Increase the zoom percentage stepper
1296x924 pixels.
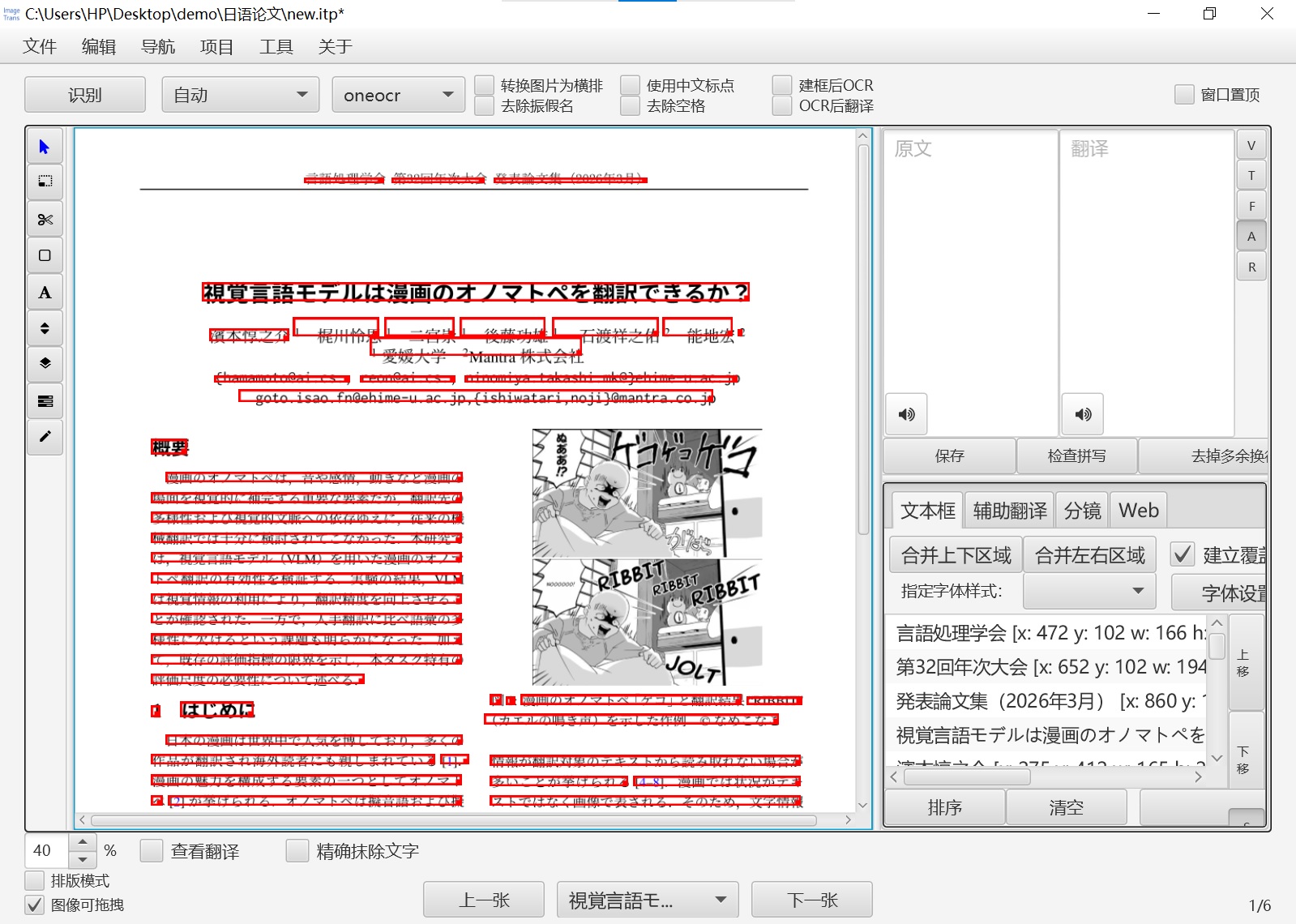tap(82, 842)
